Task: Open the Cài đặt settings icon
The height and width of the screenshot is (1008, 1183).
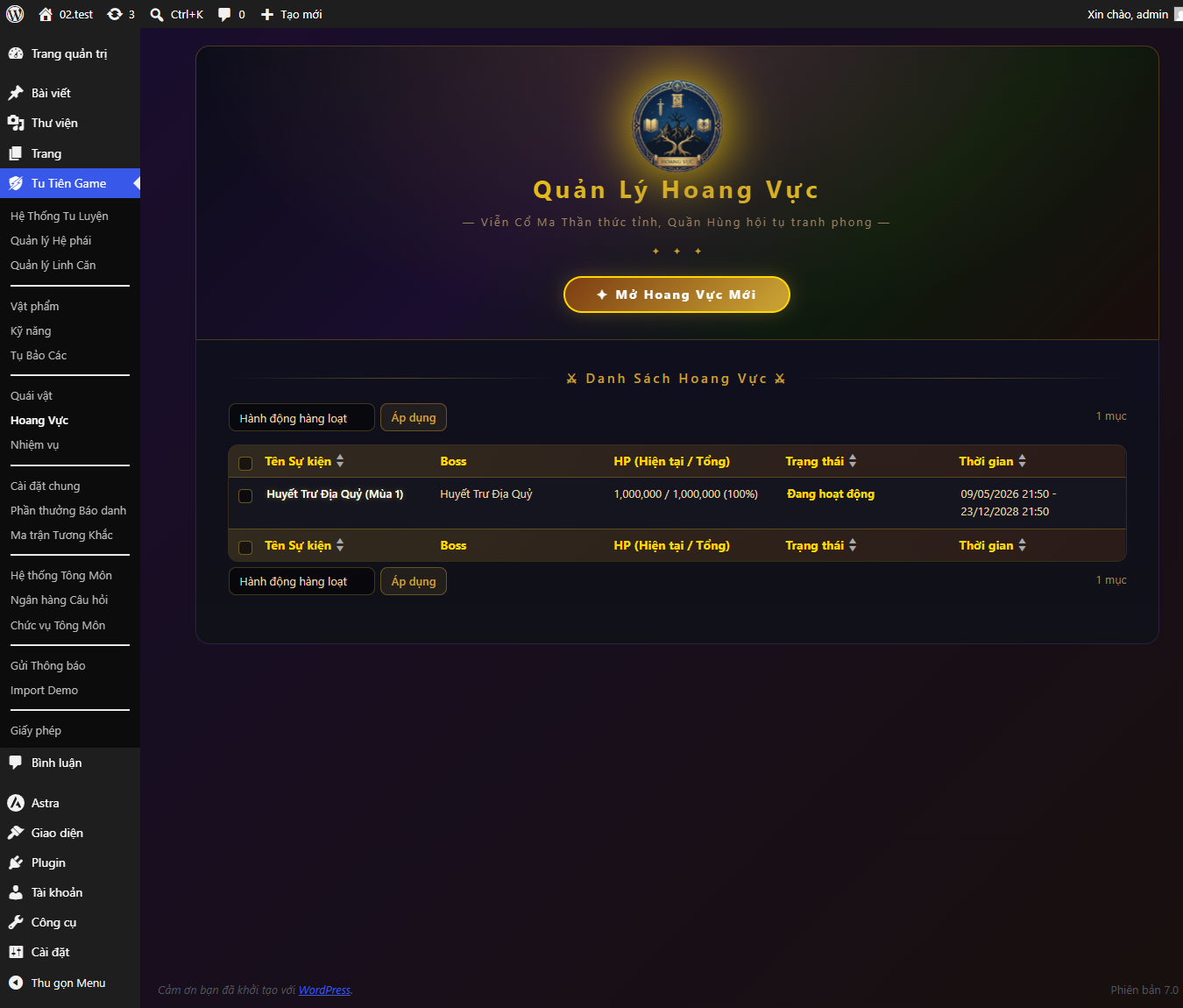Action: pyautogui.click(x=16, y=952)
